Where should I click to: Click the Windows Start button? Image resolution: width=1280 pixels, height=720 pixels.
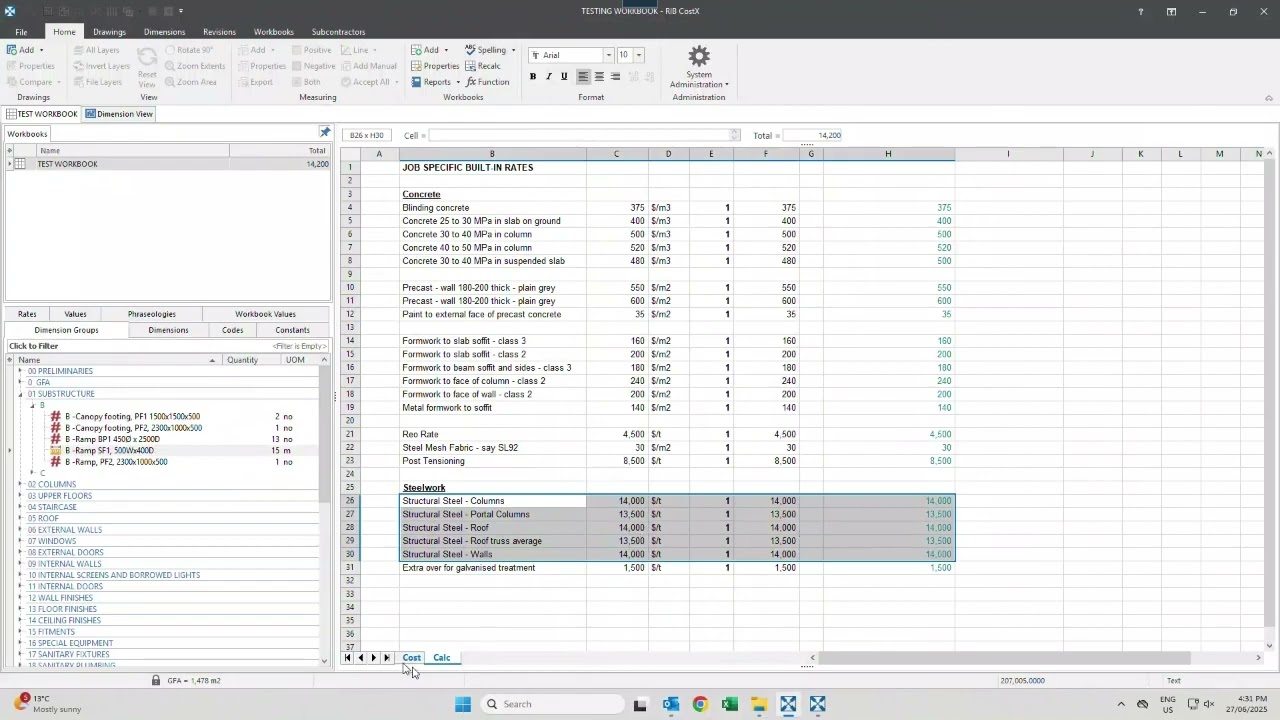[463, 705]
